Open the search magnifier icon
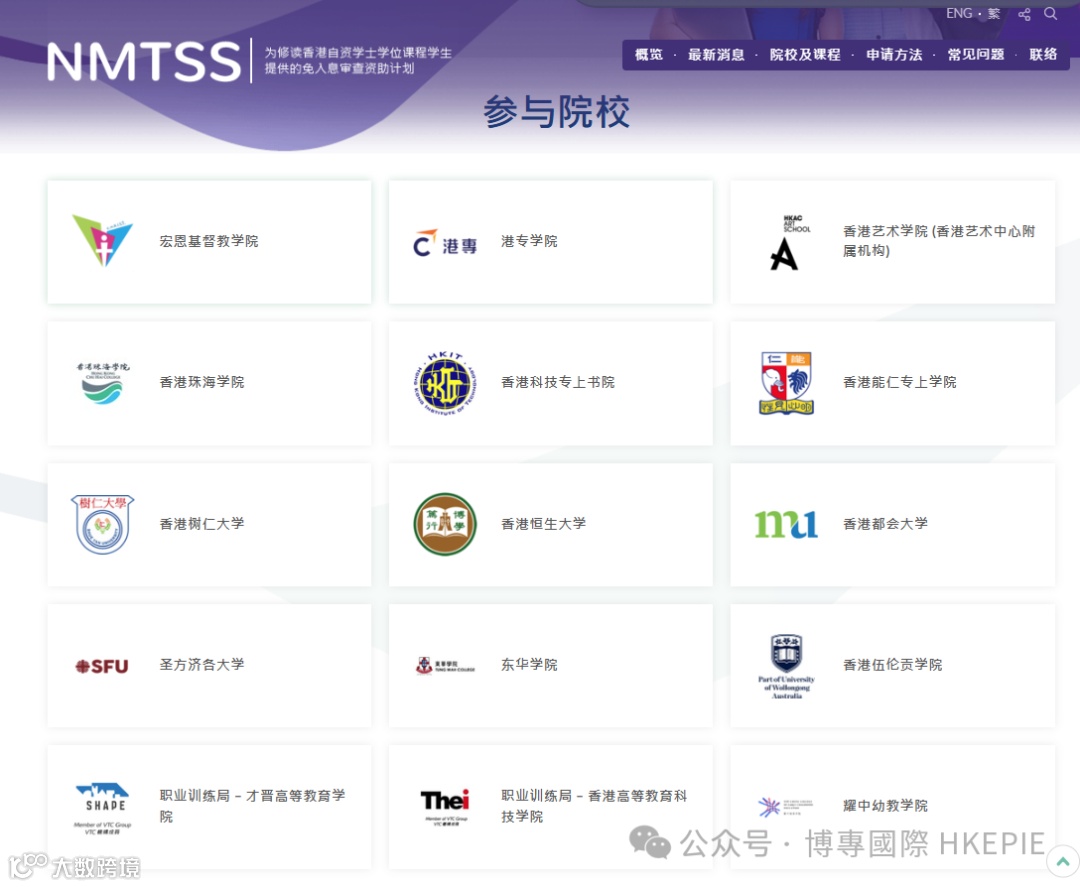 coord(1050,14)
